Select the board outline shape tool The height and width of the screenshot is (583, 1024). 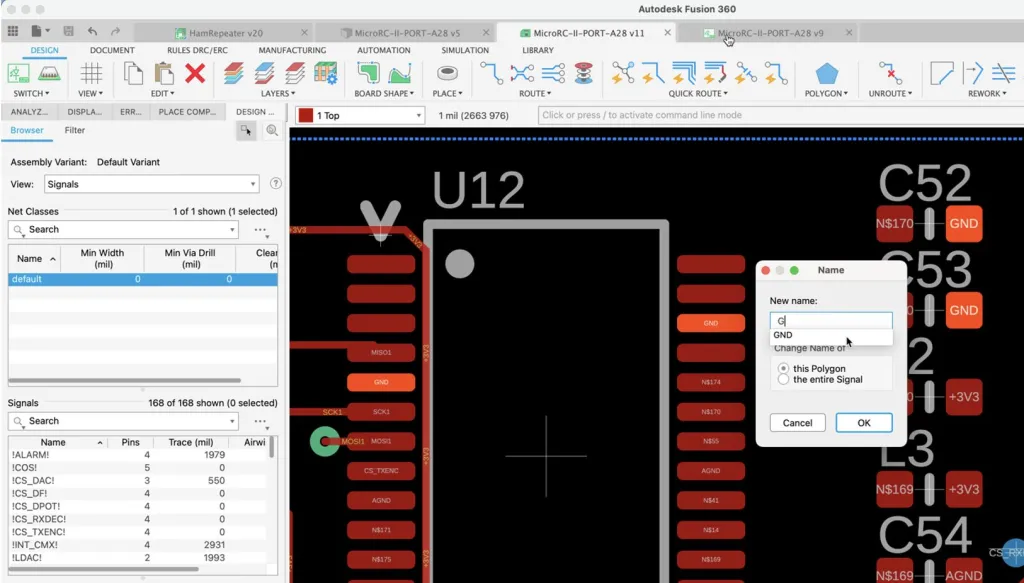pyautogui.click(x=368, y=73)
